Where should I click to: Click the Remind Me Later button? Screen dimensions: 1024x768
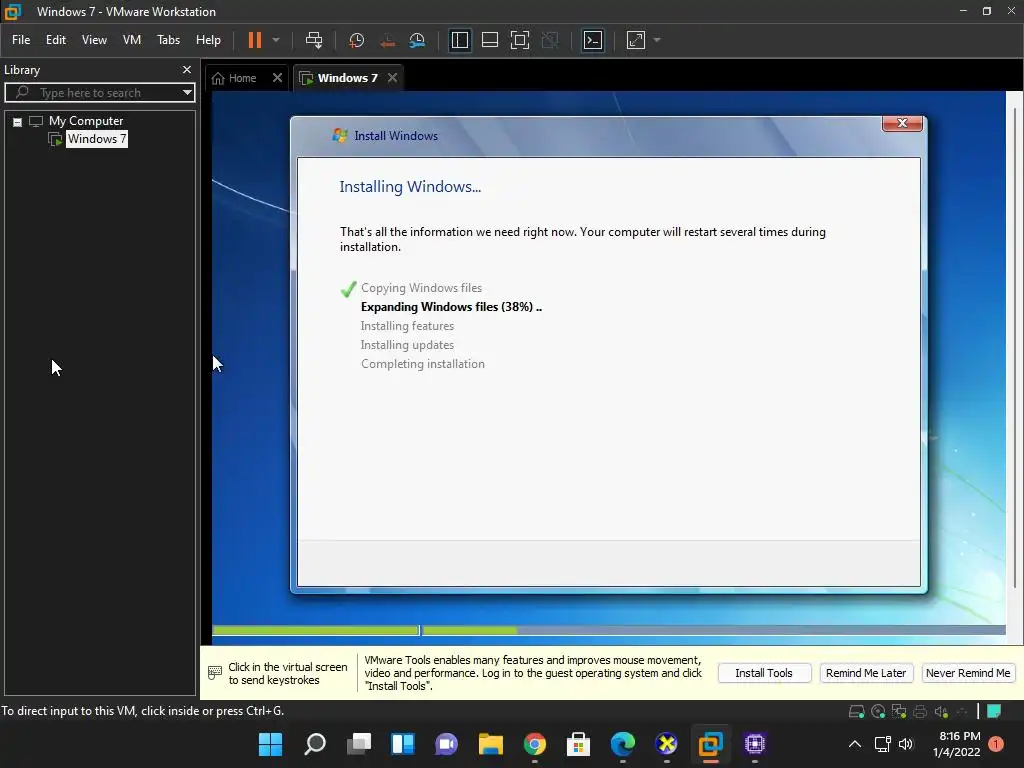pyautogui.click(x=865, y=673)
